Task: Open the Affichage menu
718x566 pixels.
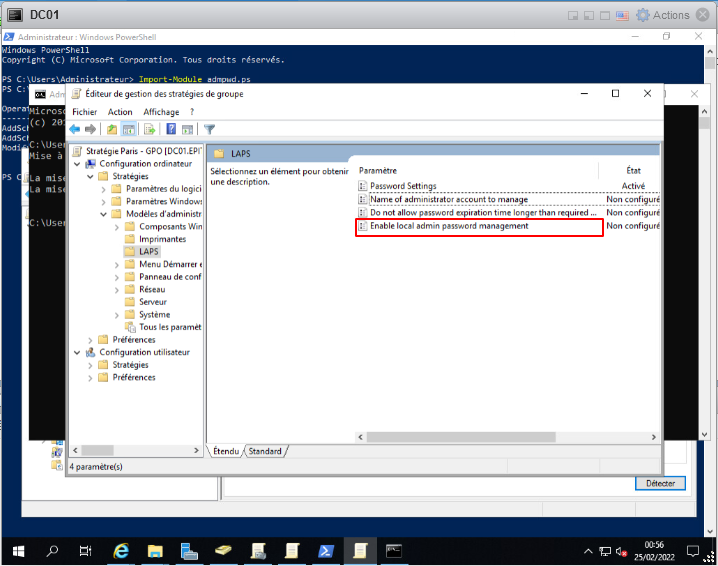Action: (x=161, y=112)
